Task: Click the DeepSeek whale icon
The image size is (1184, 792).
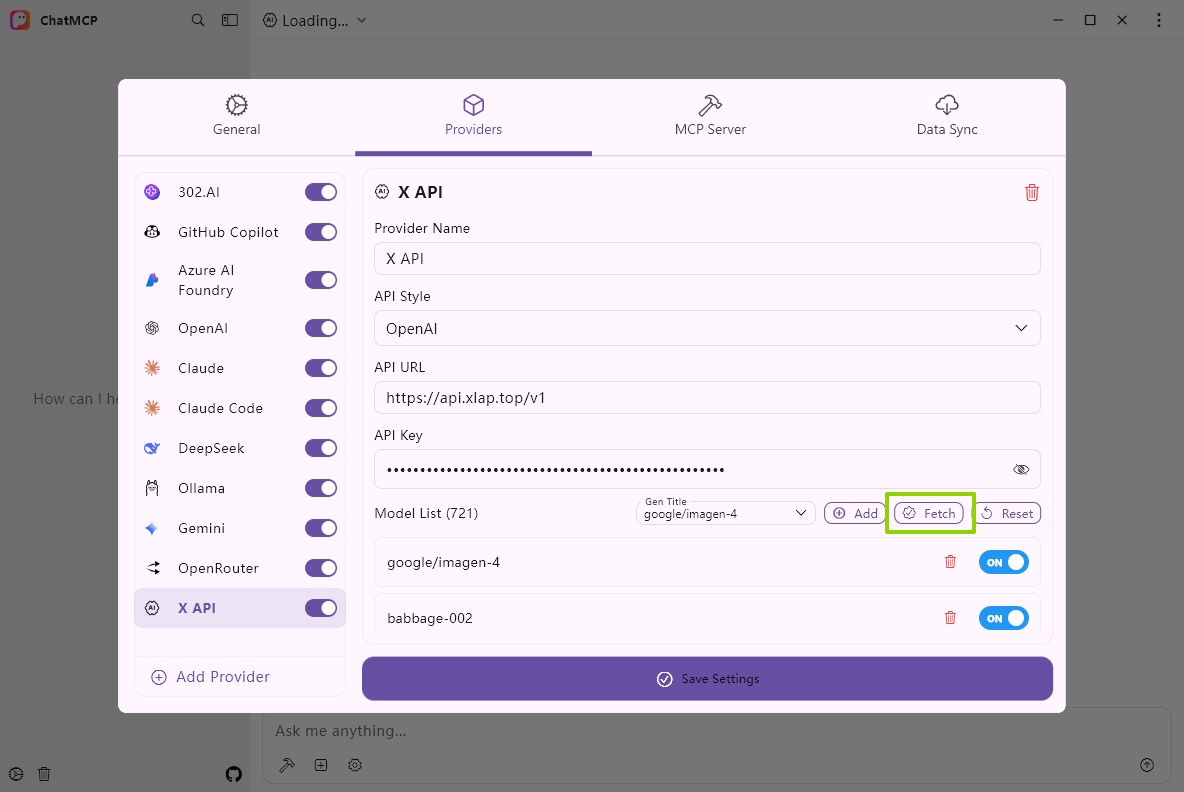Action: click(152, 448)
